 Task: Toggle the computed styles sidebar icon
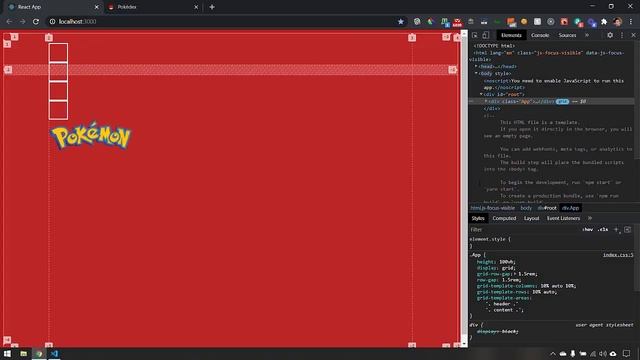628,230
